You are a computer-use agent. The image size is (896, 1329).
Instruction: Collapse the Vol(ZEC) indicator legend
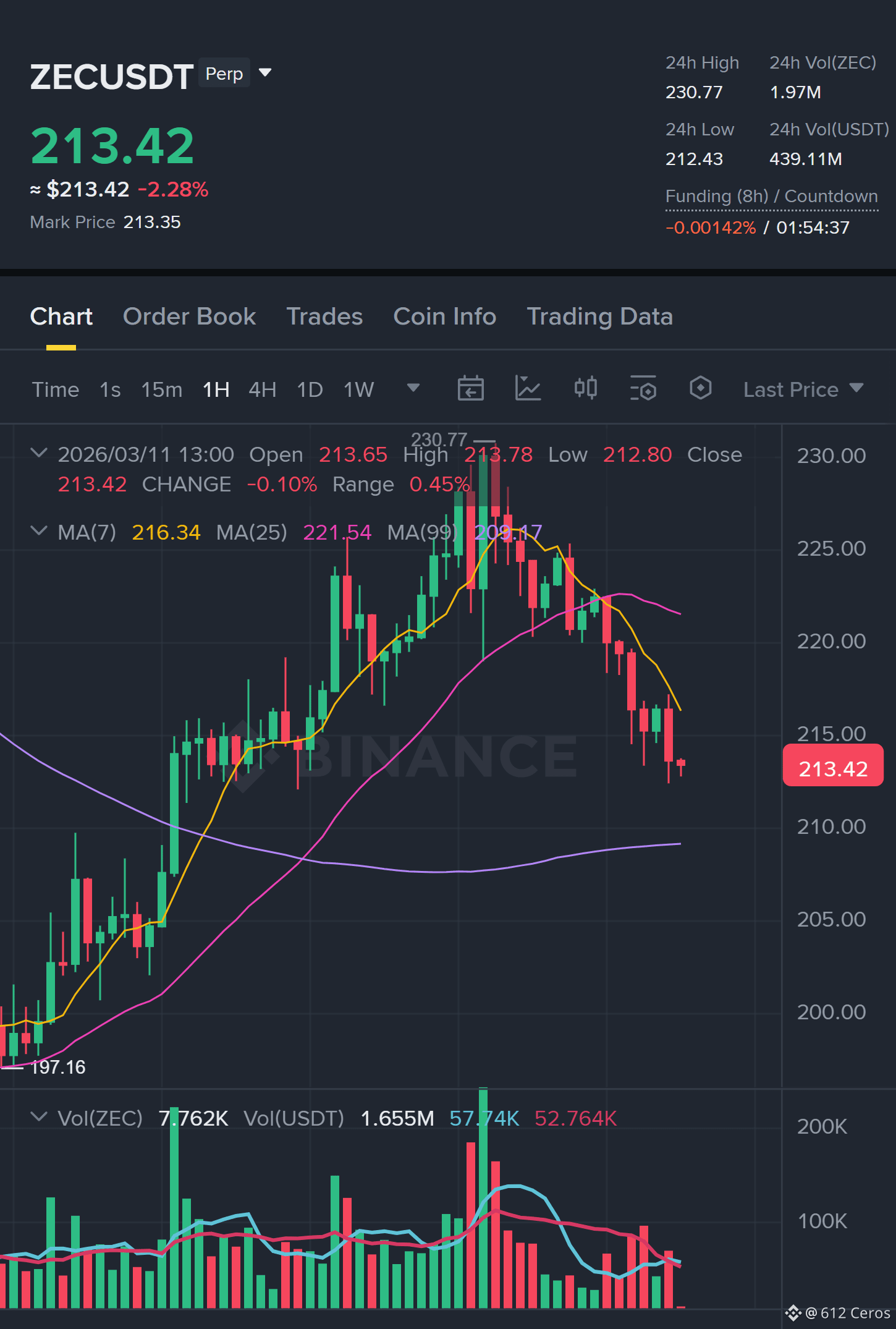(x=39, y=1117)
